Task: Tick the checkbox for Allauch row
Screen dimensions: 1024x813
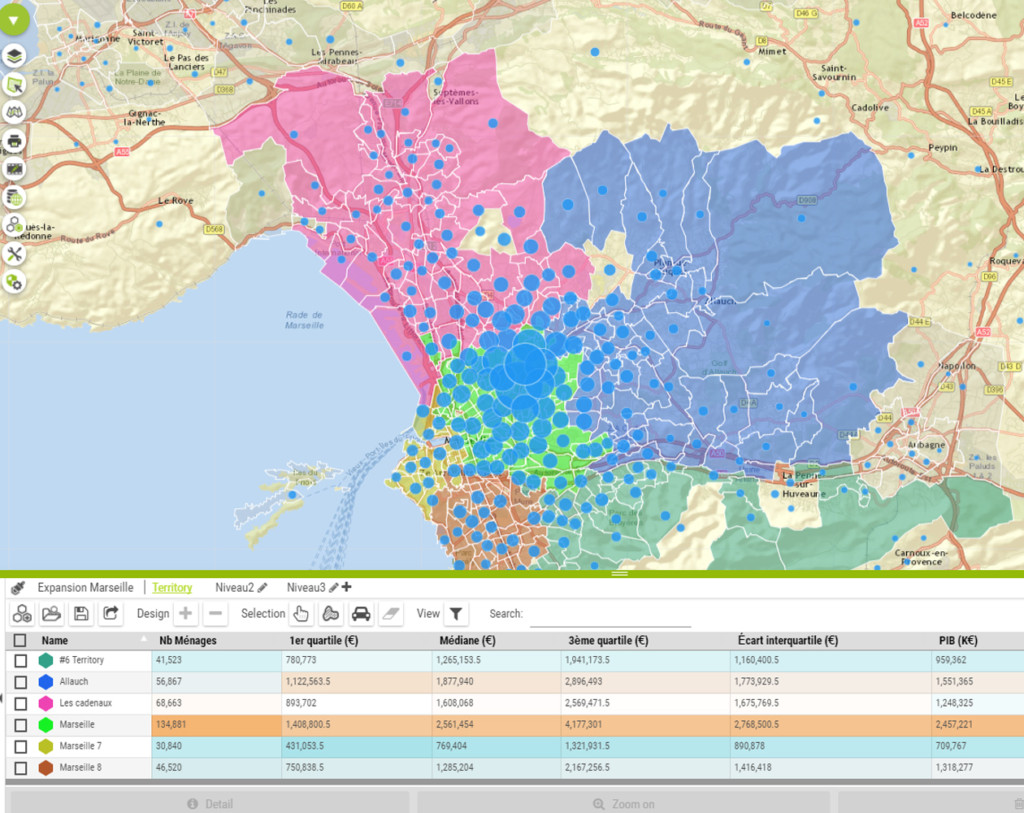Action: point(21,681)
